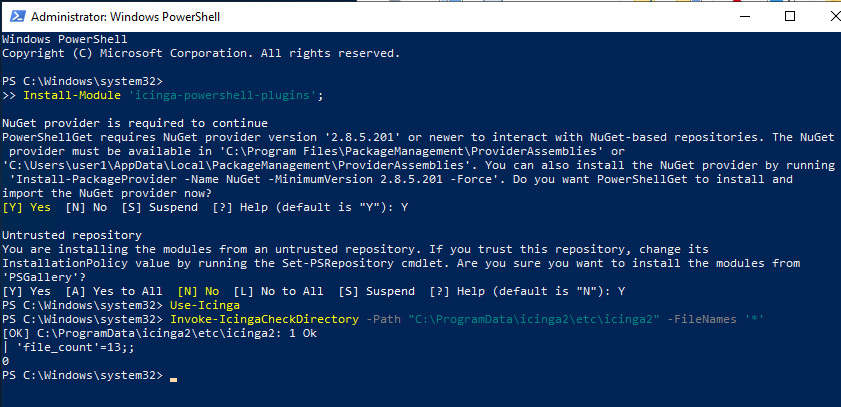This screenshot has width=841, height=407.
Task: Click the 'file_count'=13 performance data line
Action: click(68, 347)
